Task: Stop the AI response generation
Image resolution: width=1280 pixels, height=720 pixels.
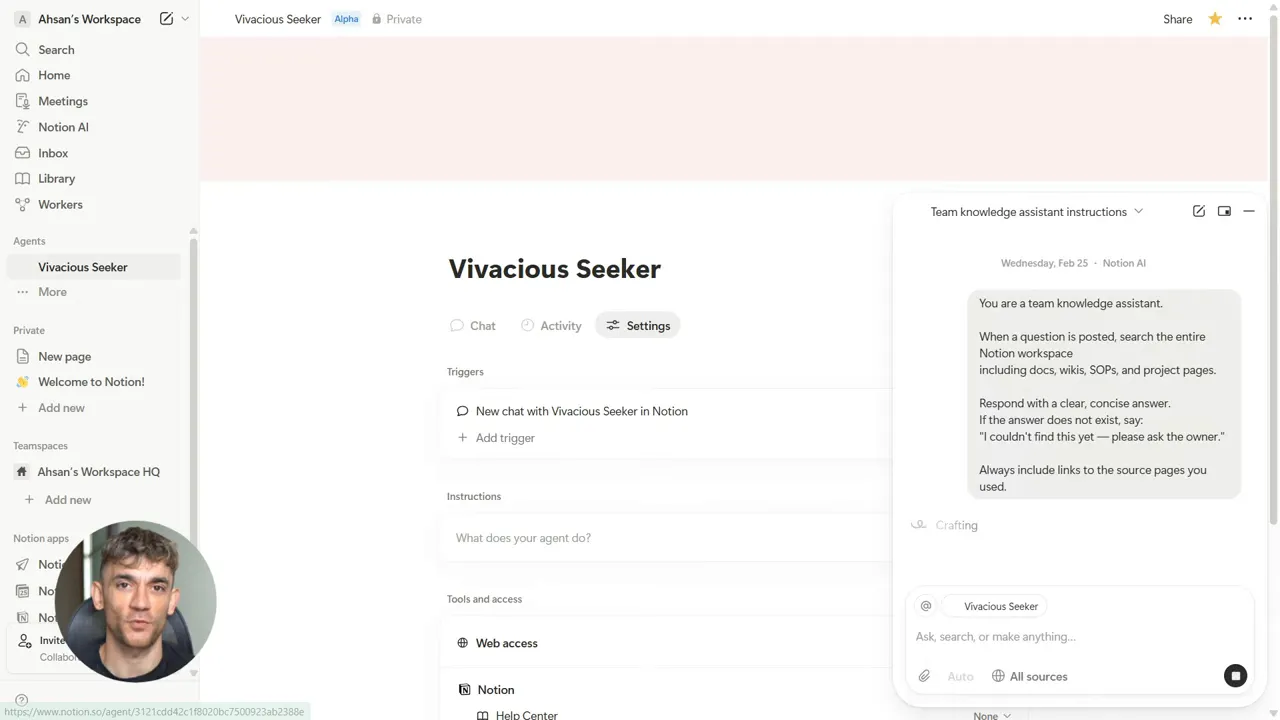Action: click(x=1236, y=676)
